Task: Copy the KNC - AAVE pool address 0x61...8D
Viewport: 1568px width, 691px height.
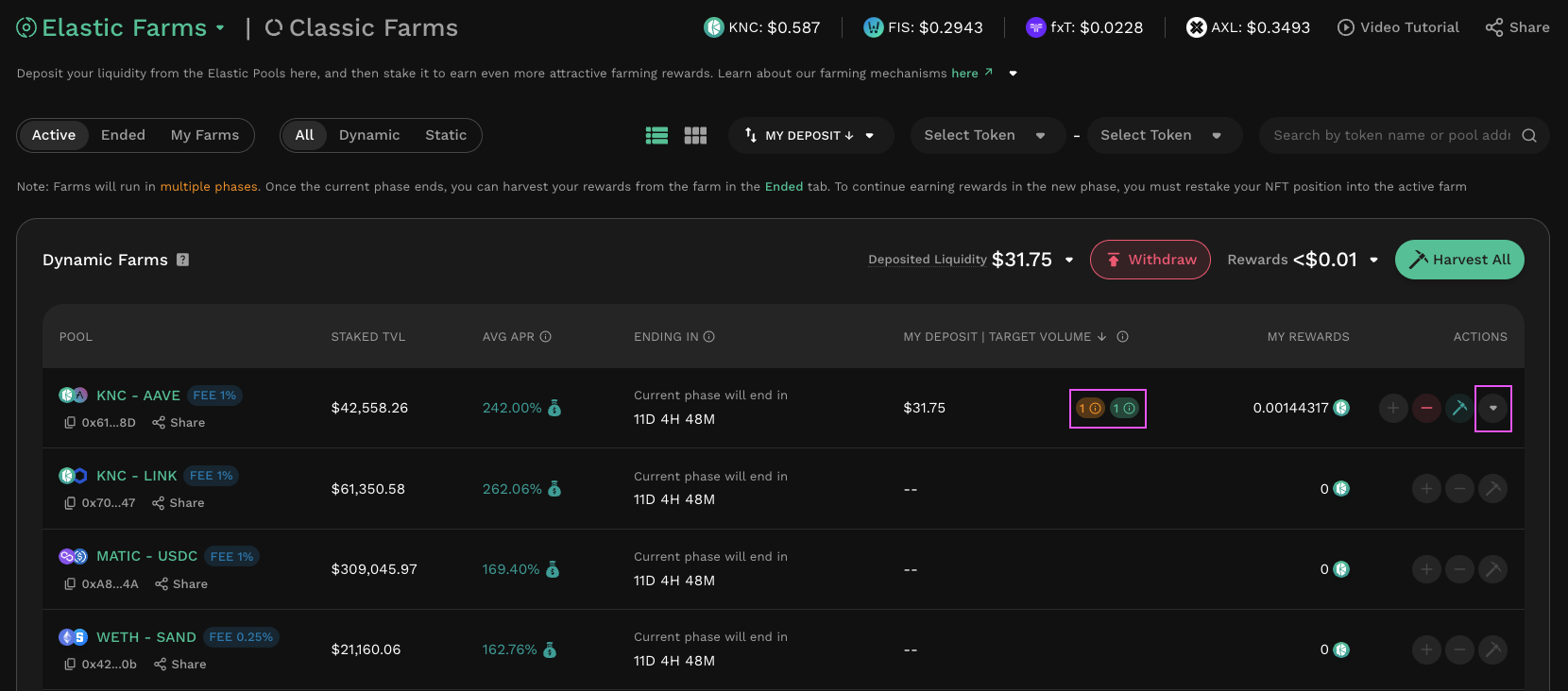Action: [70, 423]
